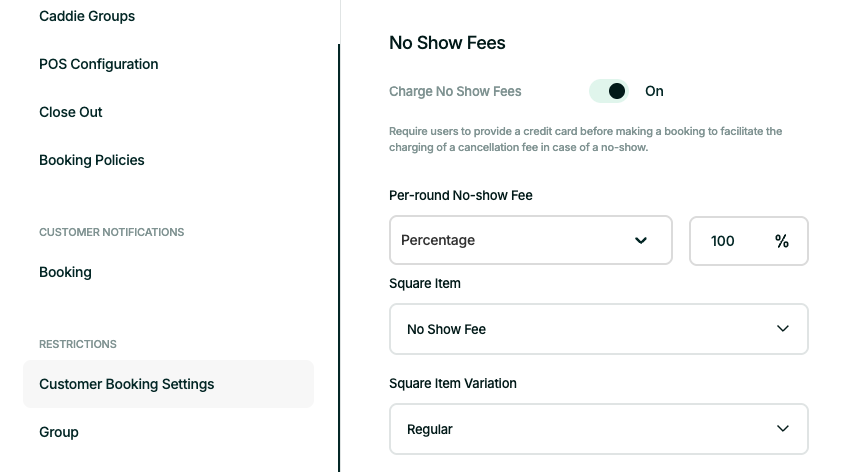859x472 pixels.
Task: Click the On label beside the toggle
Action: point(654,91)
